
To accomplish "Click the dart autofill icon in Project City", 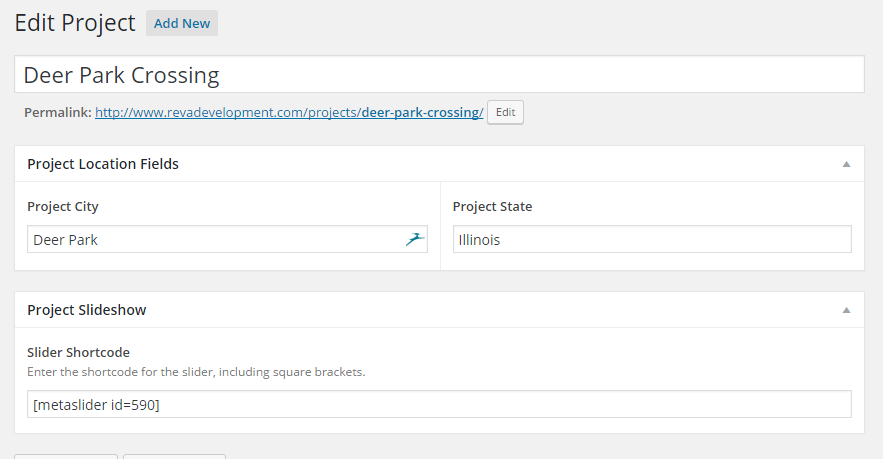I will [415, 239].
